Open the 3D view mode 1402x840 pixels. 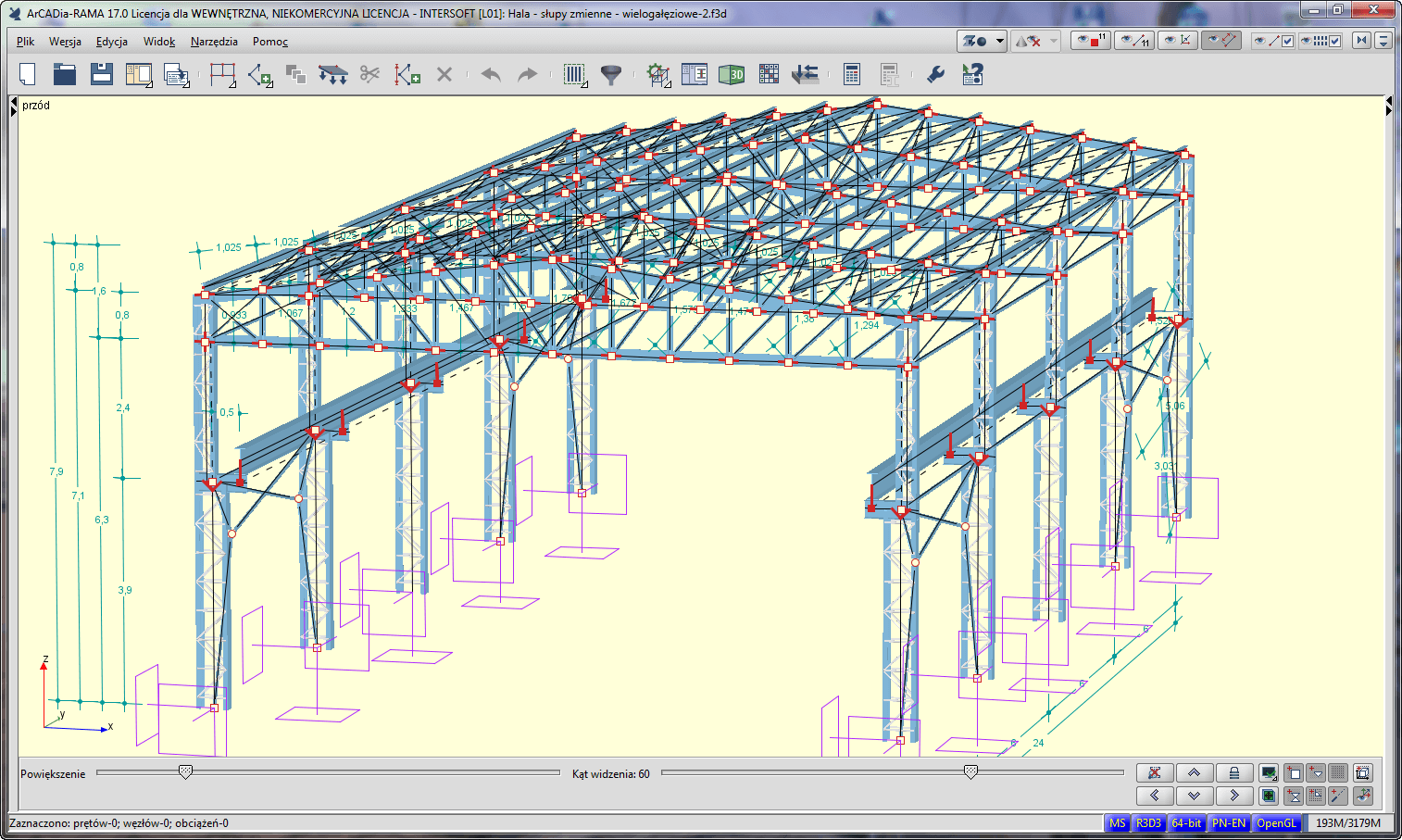[x=732, y=73]
